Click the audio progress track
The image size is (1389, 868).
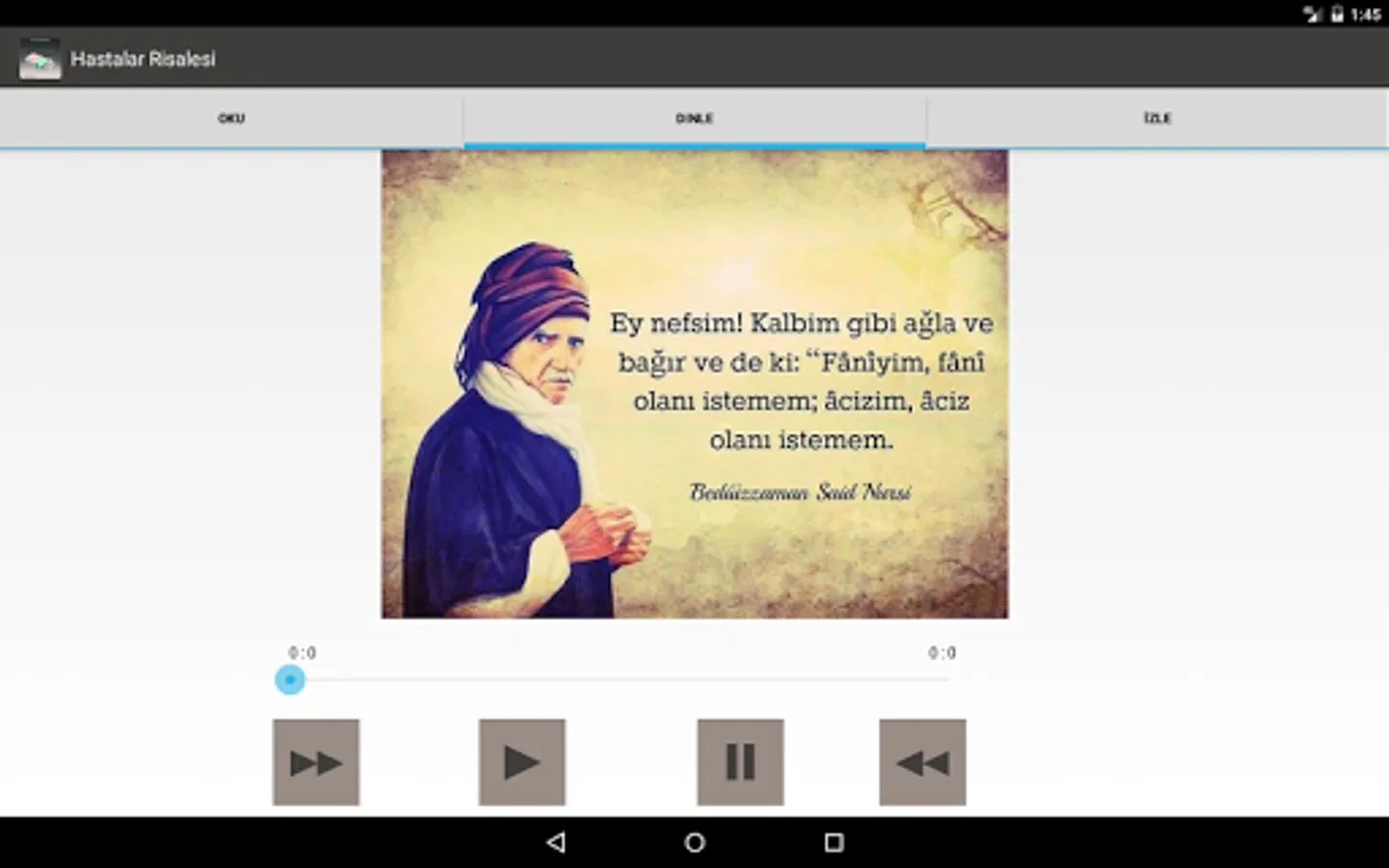point(617,680)
